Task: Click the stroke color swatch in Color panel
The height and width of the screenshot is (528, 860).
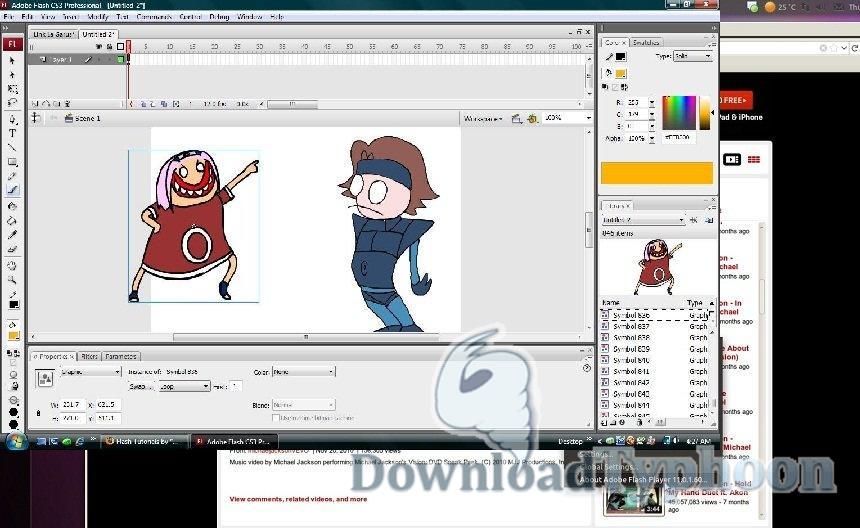Action: [x=620, y=56]
